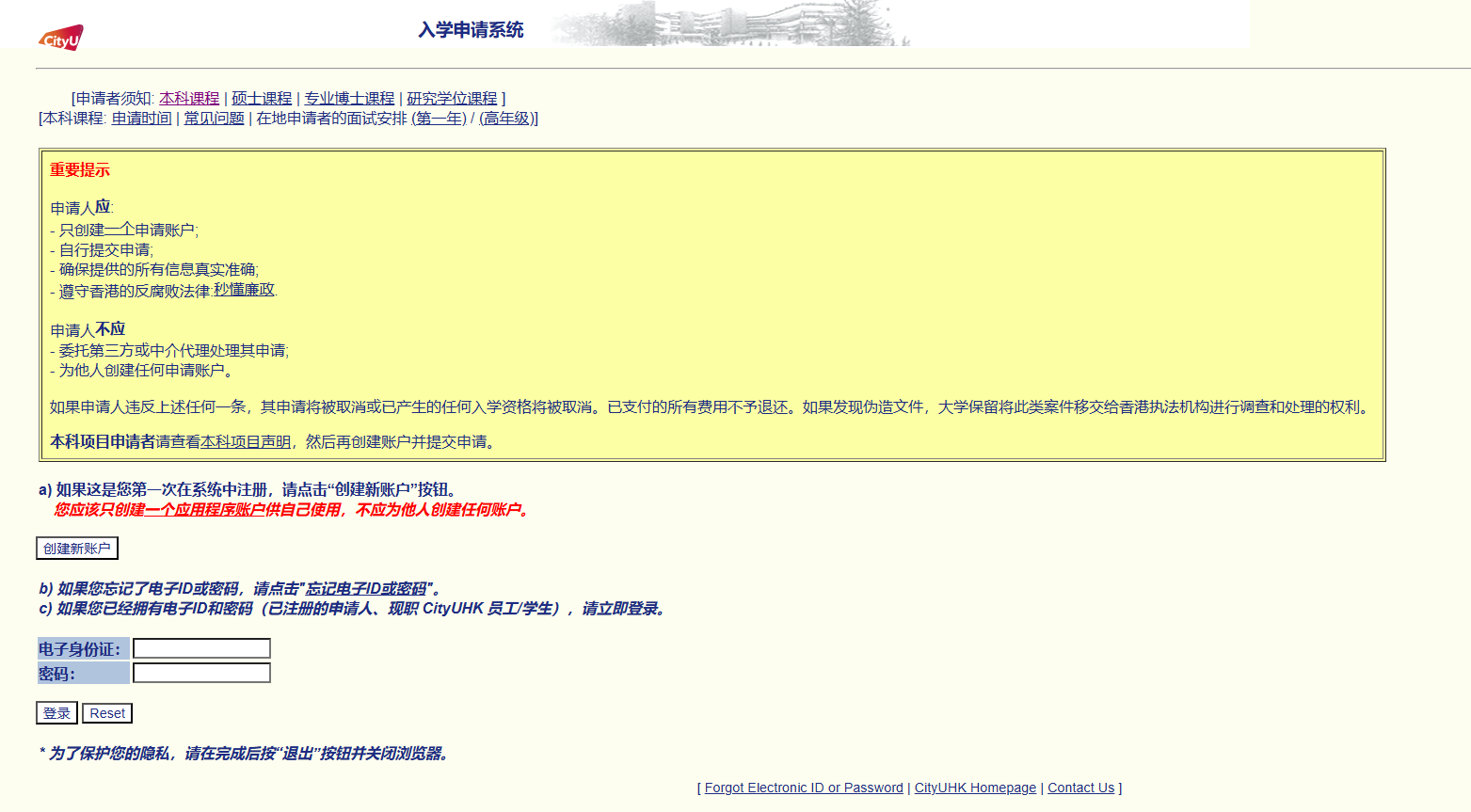This screenshot has width=1471, height=812.
Task: Open the 硕士课程 link
Action: tap(262, 99)
